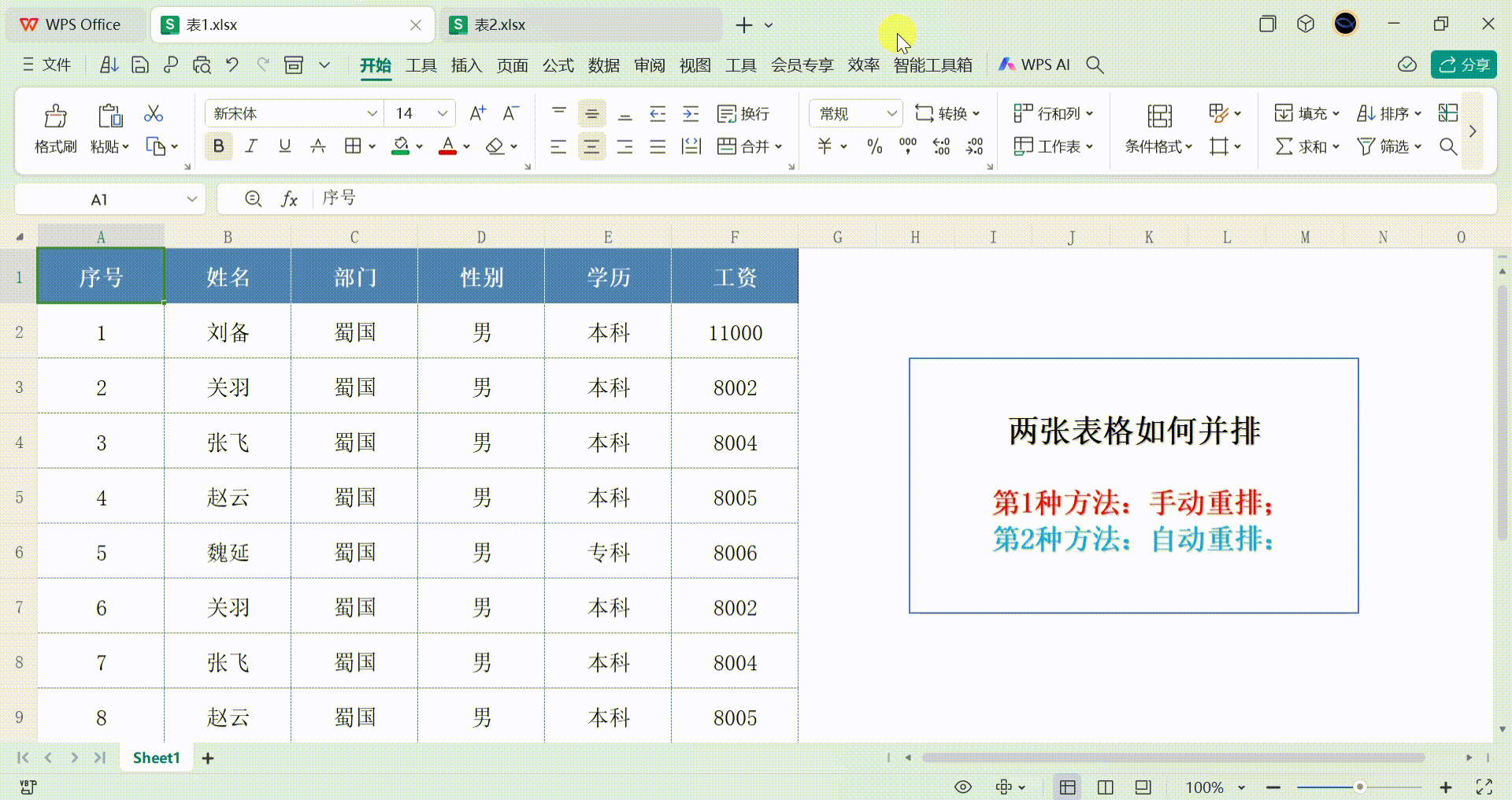The height and width of the screenshot is (800, 1512).
Task: Click the Find magnifier icon in ribbon
Action: coord(1447,146)
